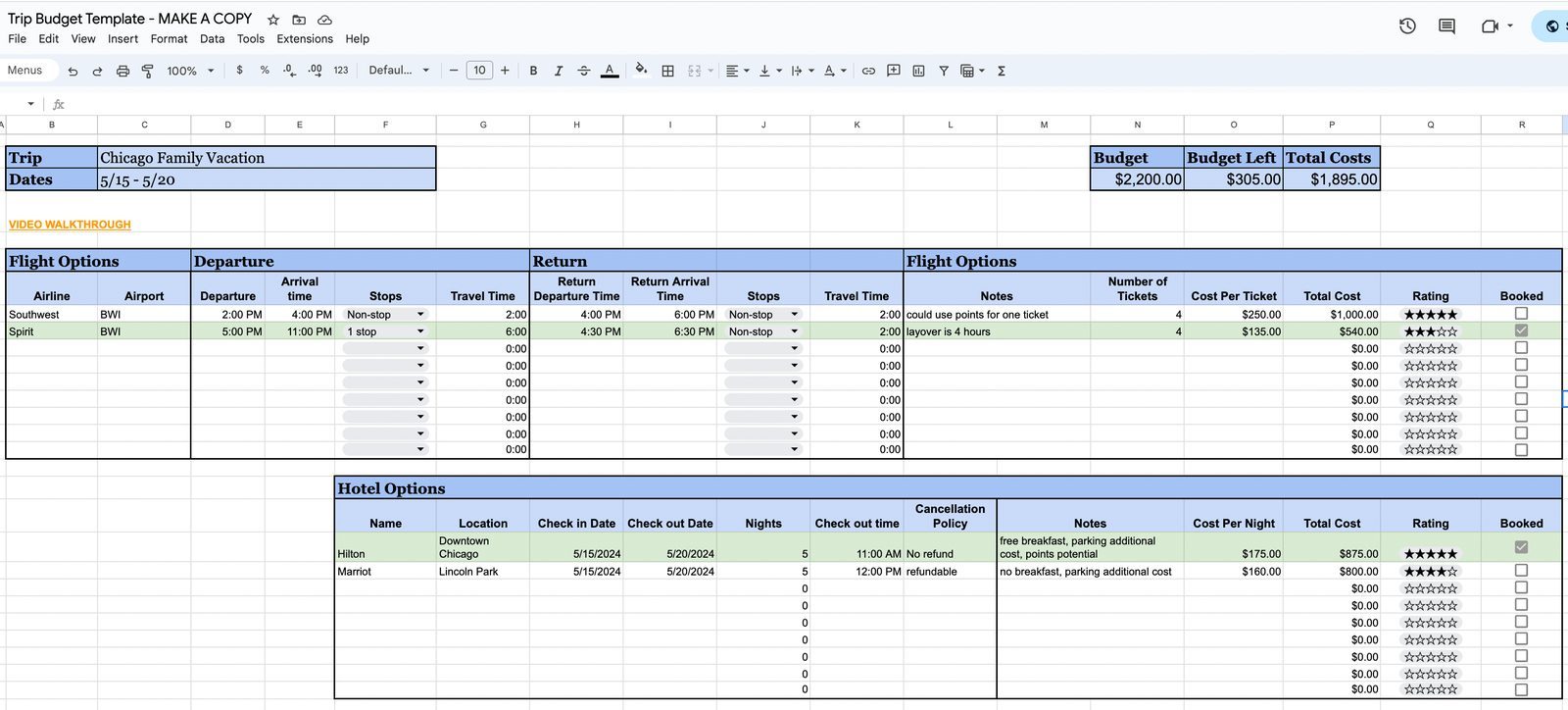
Task: Check Booked box directly below Marriot
Action: tap(1521, 587)
